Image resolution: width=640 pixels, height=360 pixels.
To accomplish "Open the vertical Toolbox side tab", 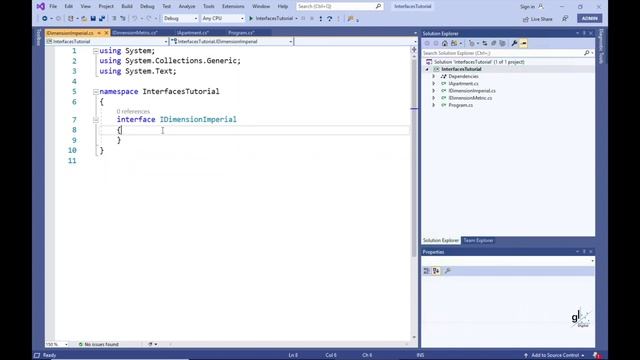I will click(39, 37).
